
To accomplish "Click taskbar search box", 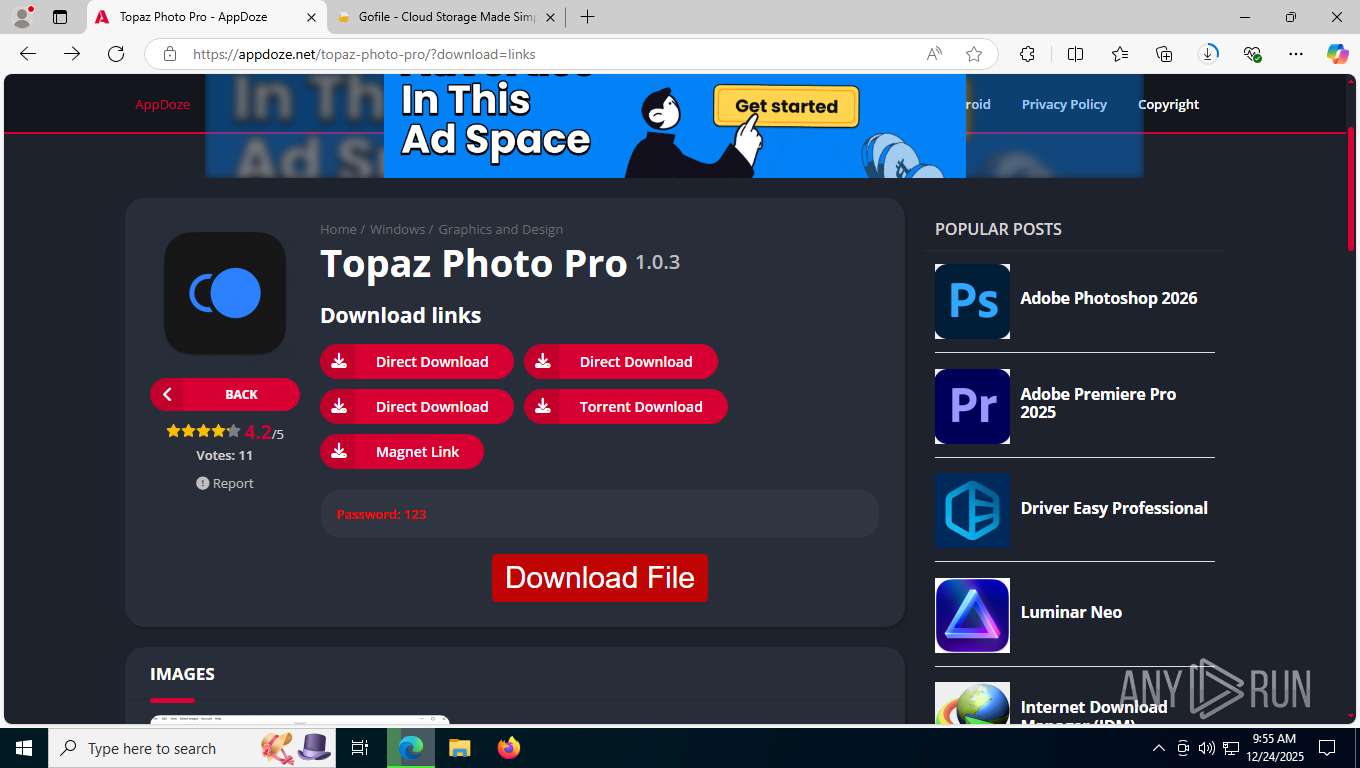I will [x=192, y=748].
